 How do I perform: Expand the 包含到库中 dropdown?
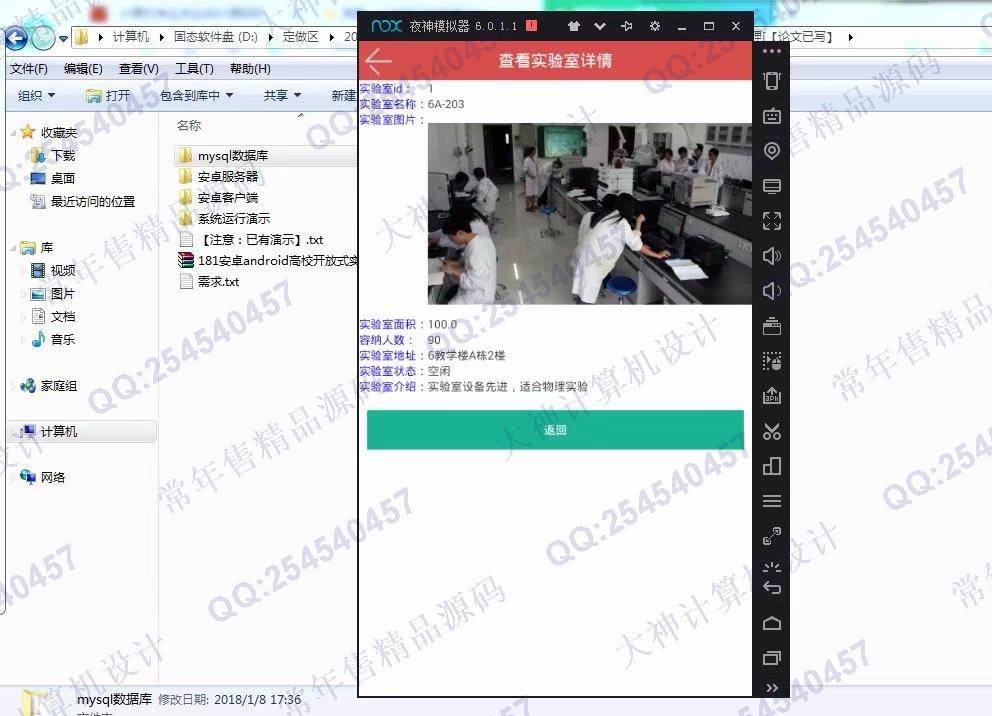pyautogui.click(x=196, y=96)
